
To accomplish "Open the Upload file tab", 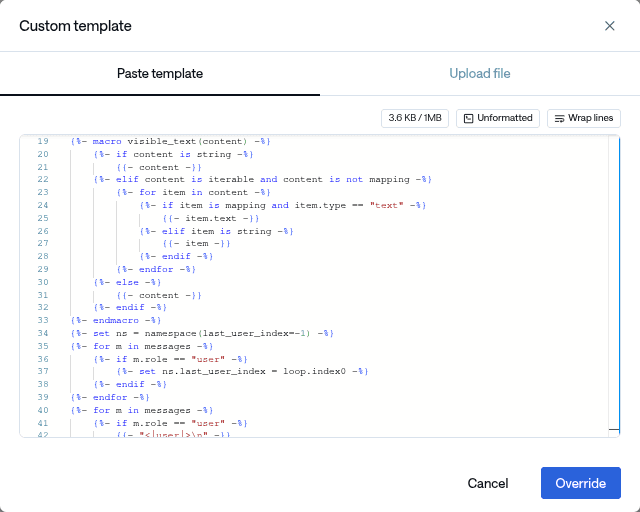I will tap(480, 74).
